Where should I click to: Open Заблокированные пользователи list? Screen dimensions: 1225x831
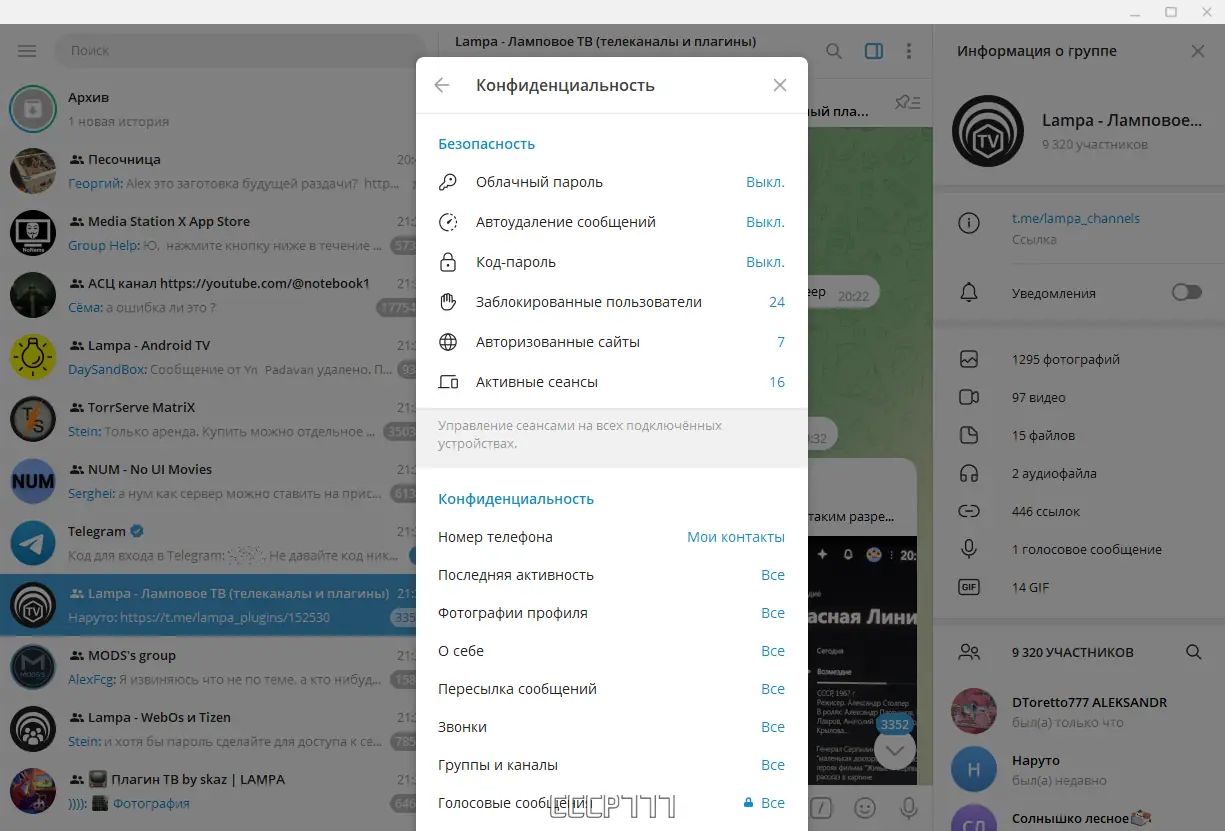point(611,302)
